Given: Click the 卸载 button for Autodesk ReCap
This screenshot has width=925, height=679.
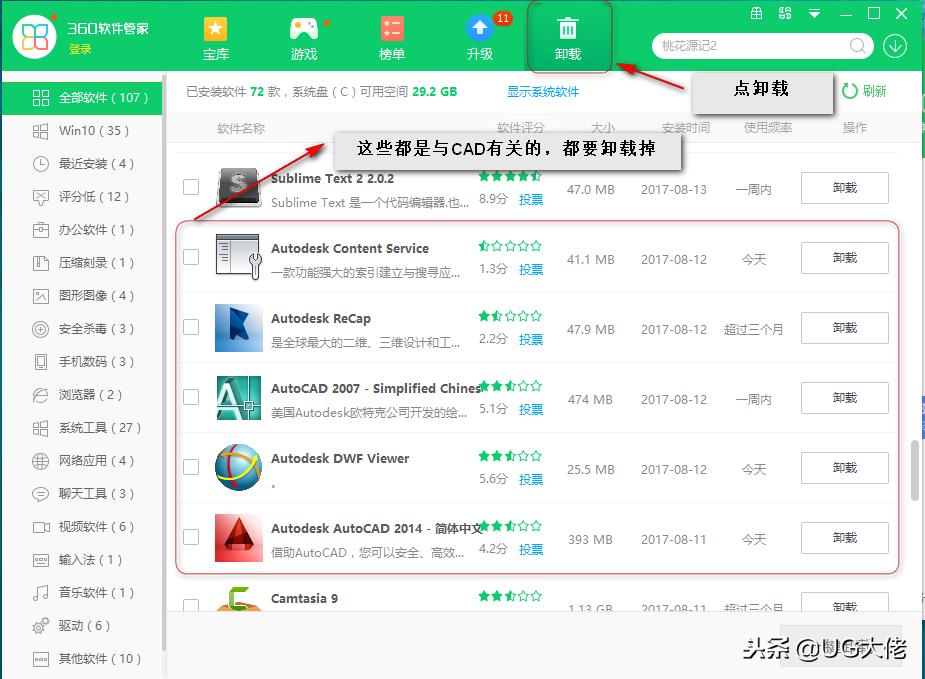Looking at the screenshot, I should [x=845, y=328].
